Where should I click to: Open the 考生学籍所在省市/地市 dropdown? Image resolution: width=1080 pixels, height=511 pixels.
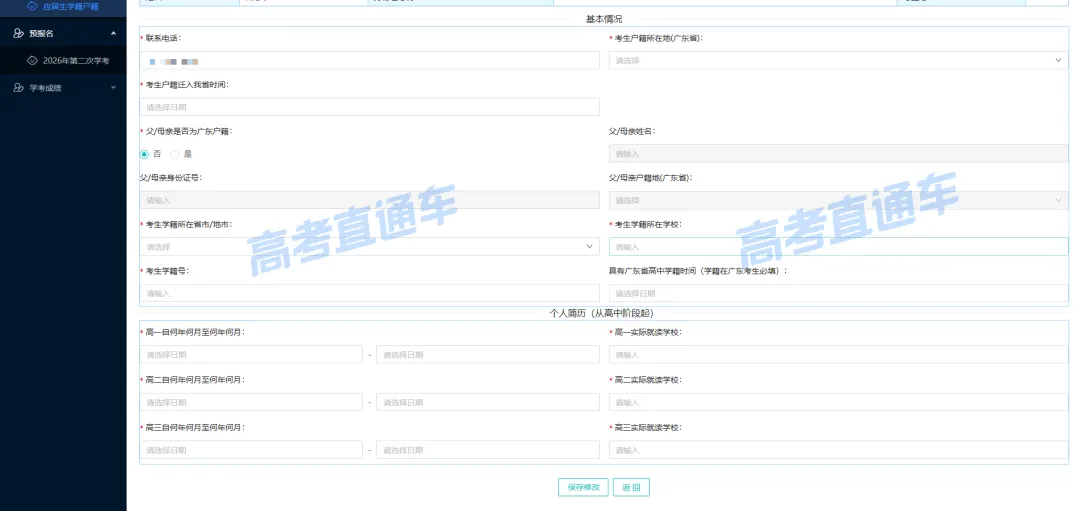coord(369,247)
